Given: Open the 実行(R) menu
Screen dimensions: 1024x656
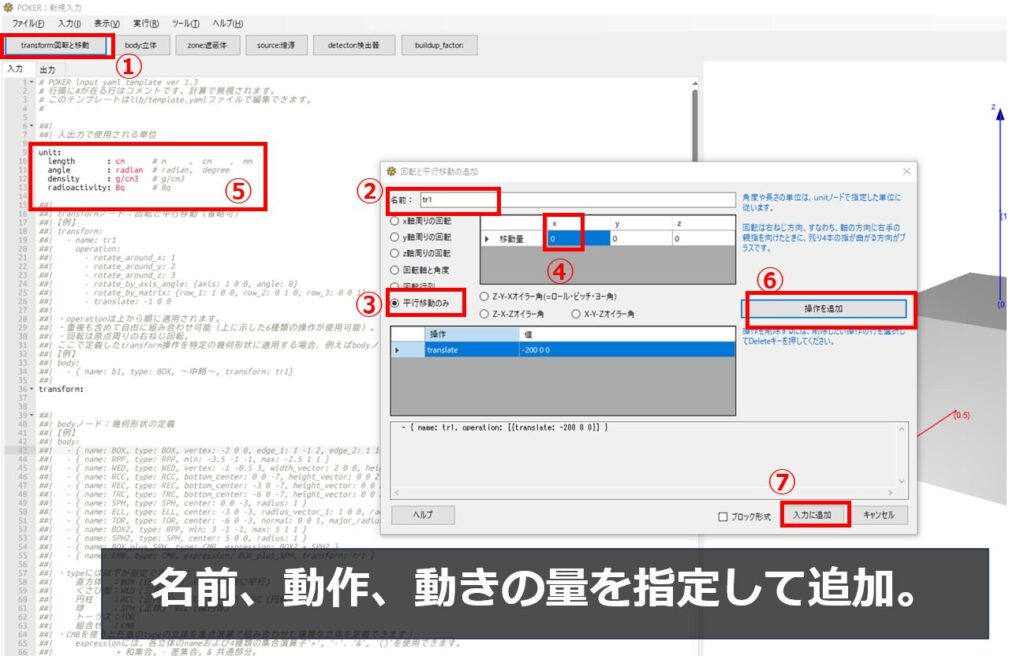Looking at the screenshot, I should [x=146, y=24].
